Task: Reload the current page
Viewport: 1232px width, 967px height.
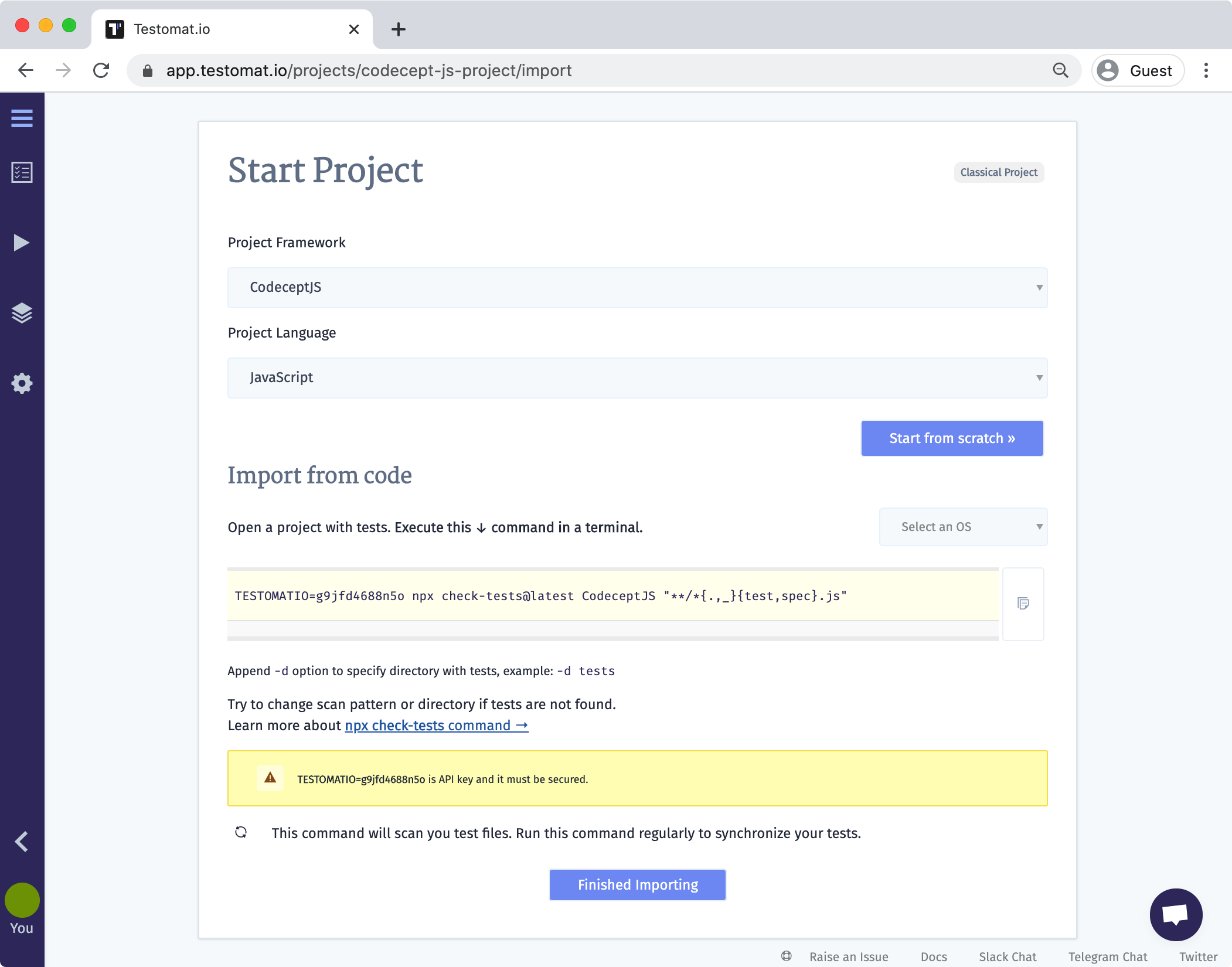Action: pos(101,70)
